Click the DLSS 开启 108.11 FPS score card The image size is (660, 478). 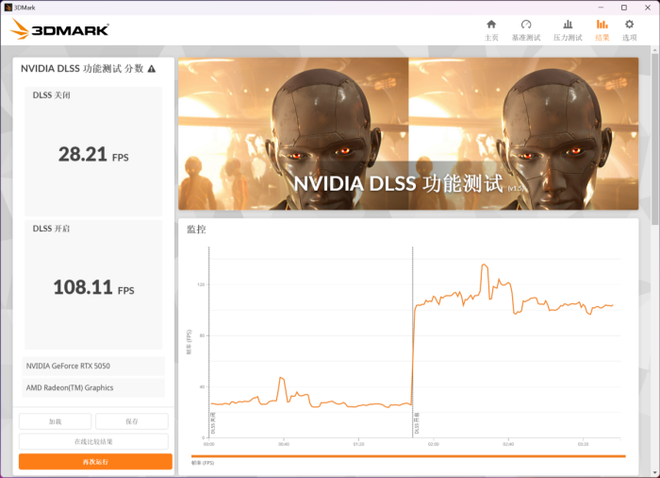coord(93,285)
